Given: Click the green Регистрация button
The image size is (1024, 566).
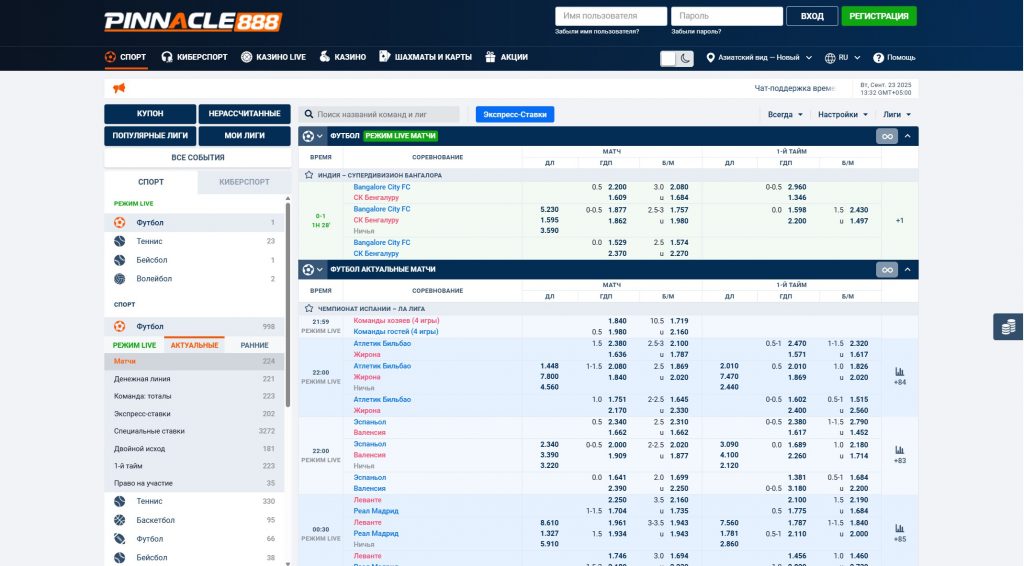Looking at the screenshot, I should pos(879,16).
